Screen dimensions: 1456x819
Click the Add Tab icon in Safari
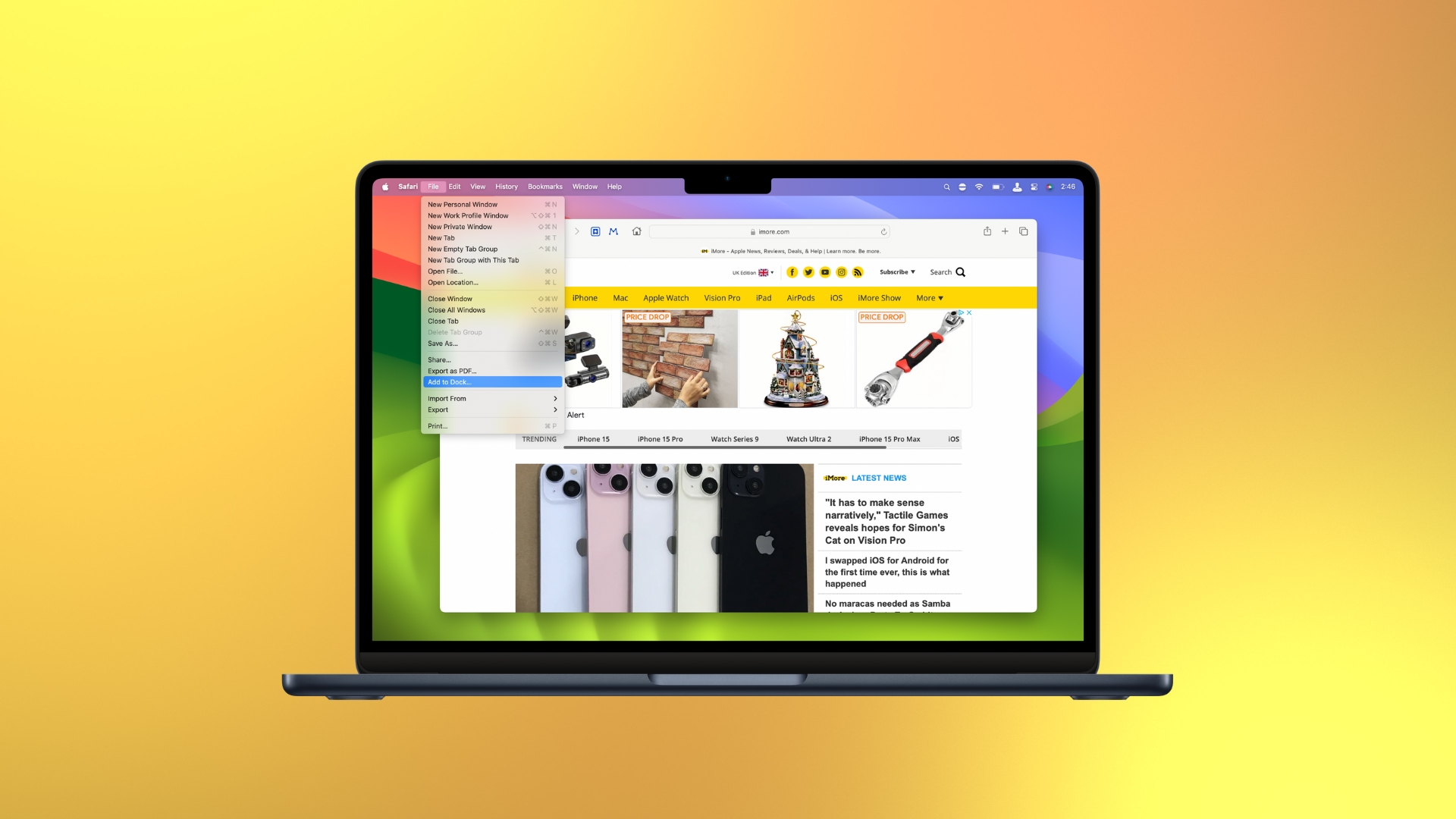[x=1006, y=231]
